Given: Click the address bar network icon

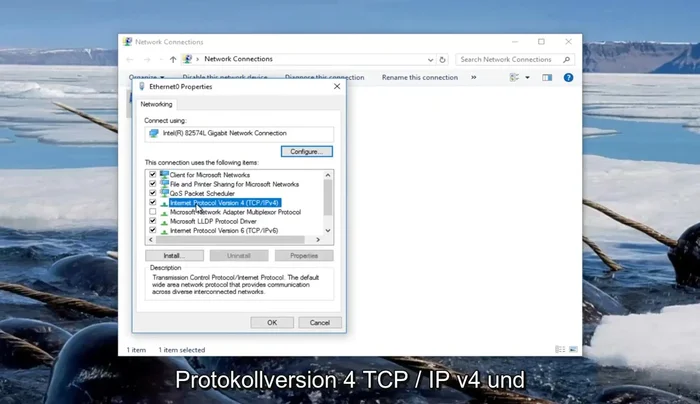Looking at the screenshot, I should [188, 59].
